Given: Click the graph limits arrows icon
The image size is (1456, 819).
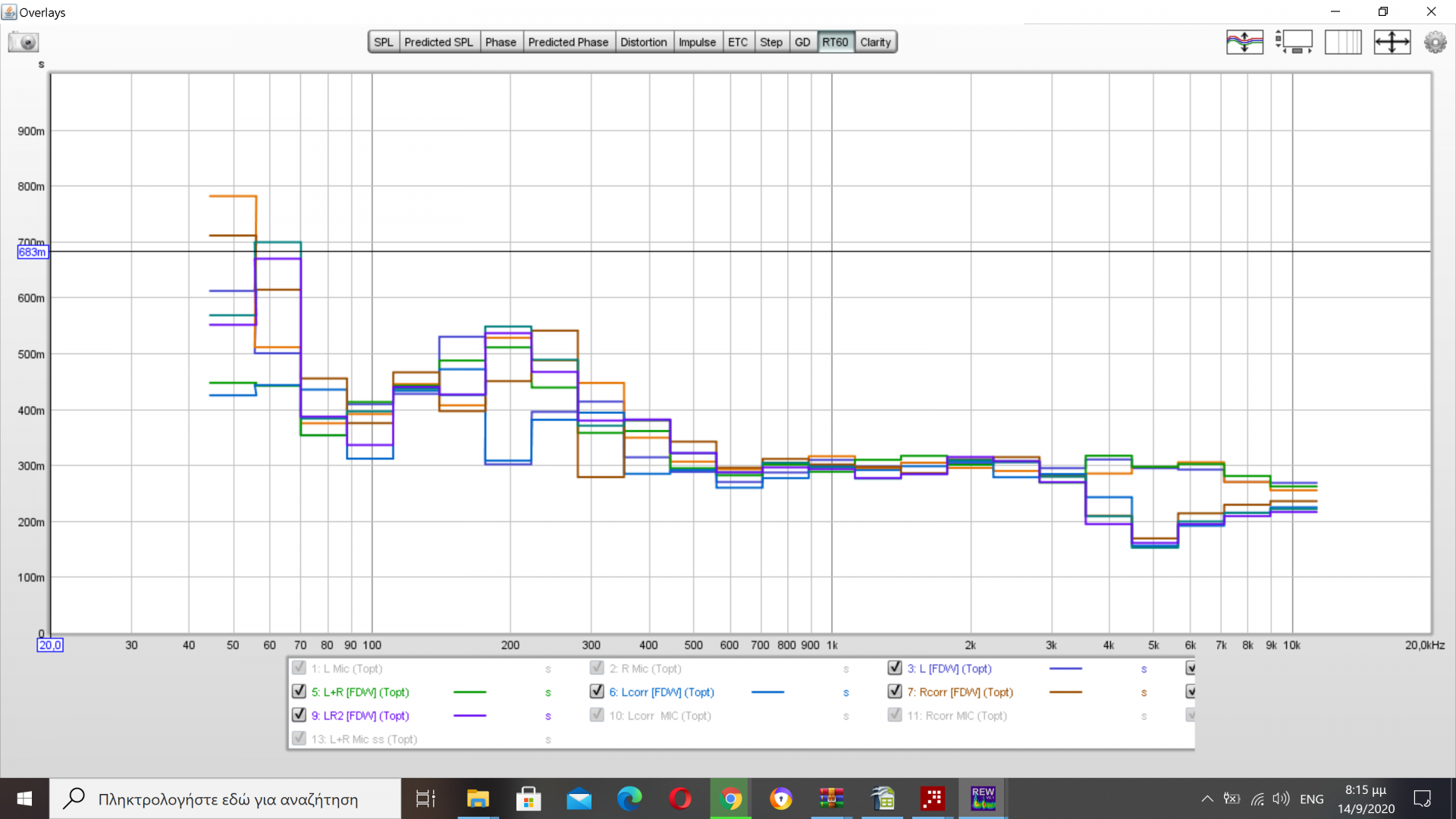Looking at the screenshot, I should point(1392,42).
